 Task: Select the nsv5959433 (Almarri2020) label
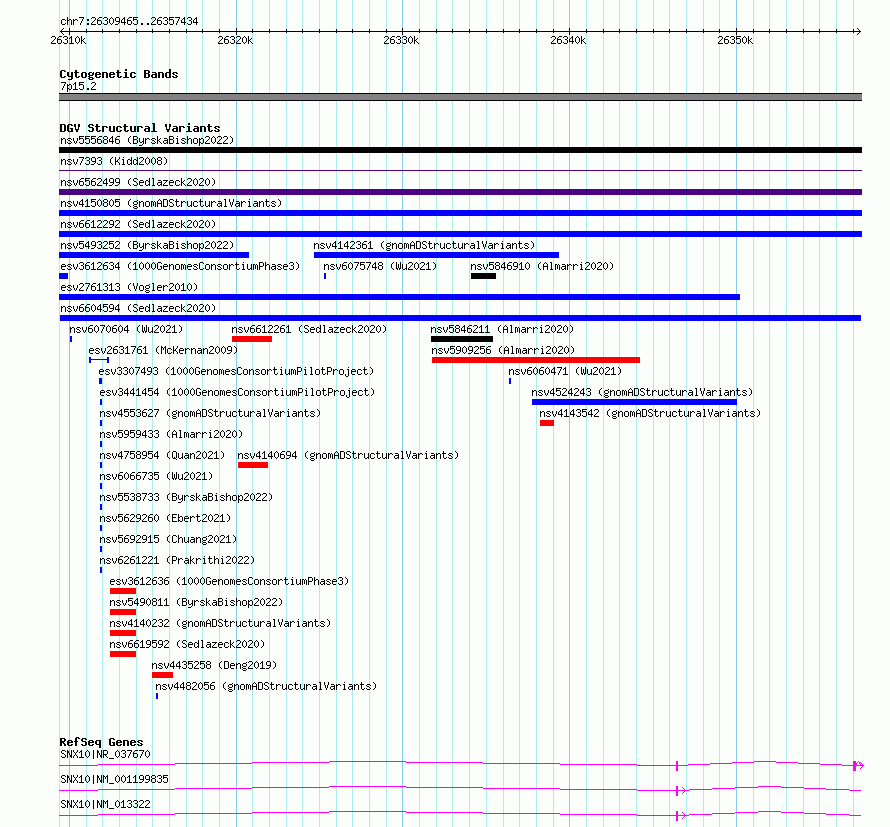[x=171, y=434]
